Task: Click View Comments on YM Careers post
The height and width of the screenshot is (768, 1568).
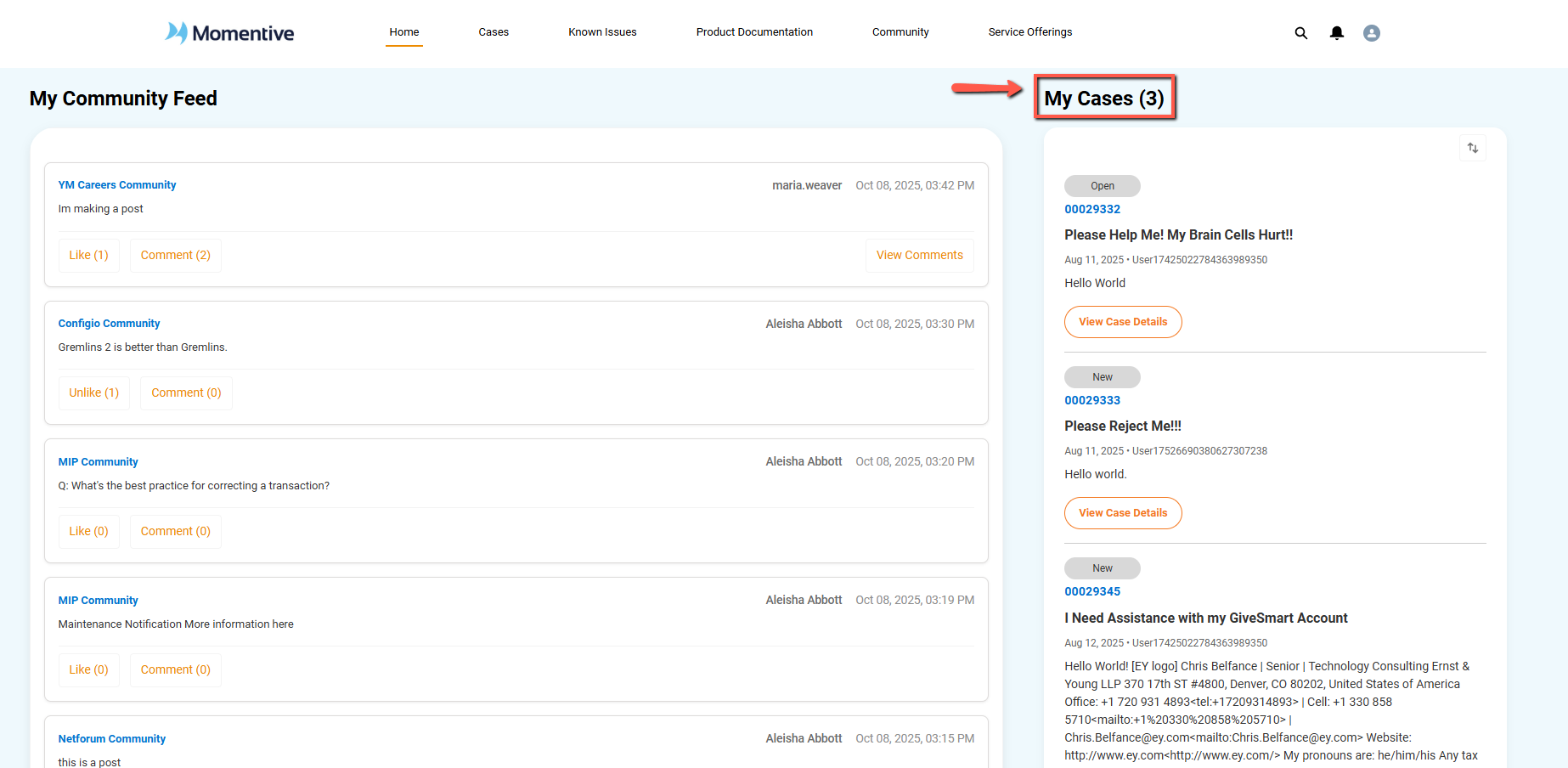Action: 919,255
